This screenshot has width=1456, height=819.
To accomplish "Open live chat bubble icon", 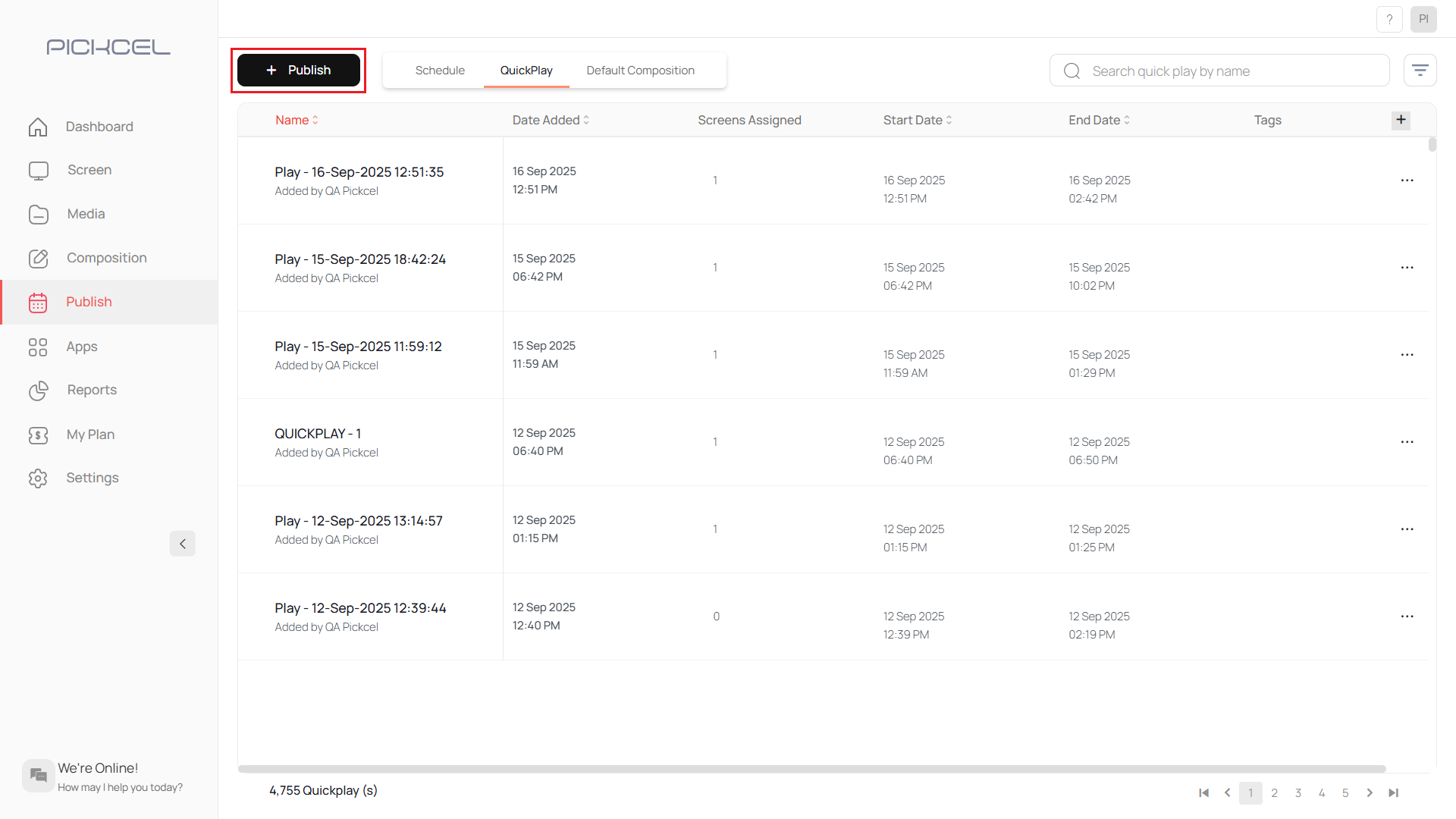I will (x=38, y=775).
